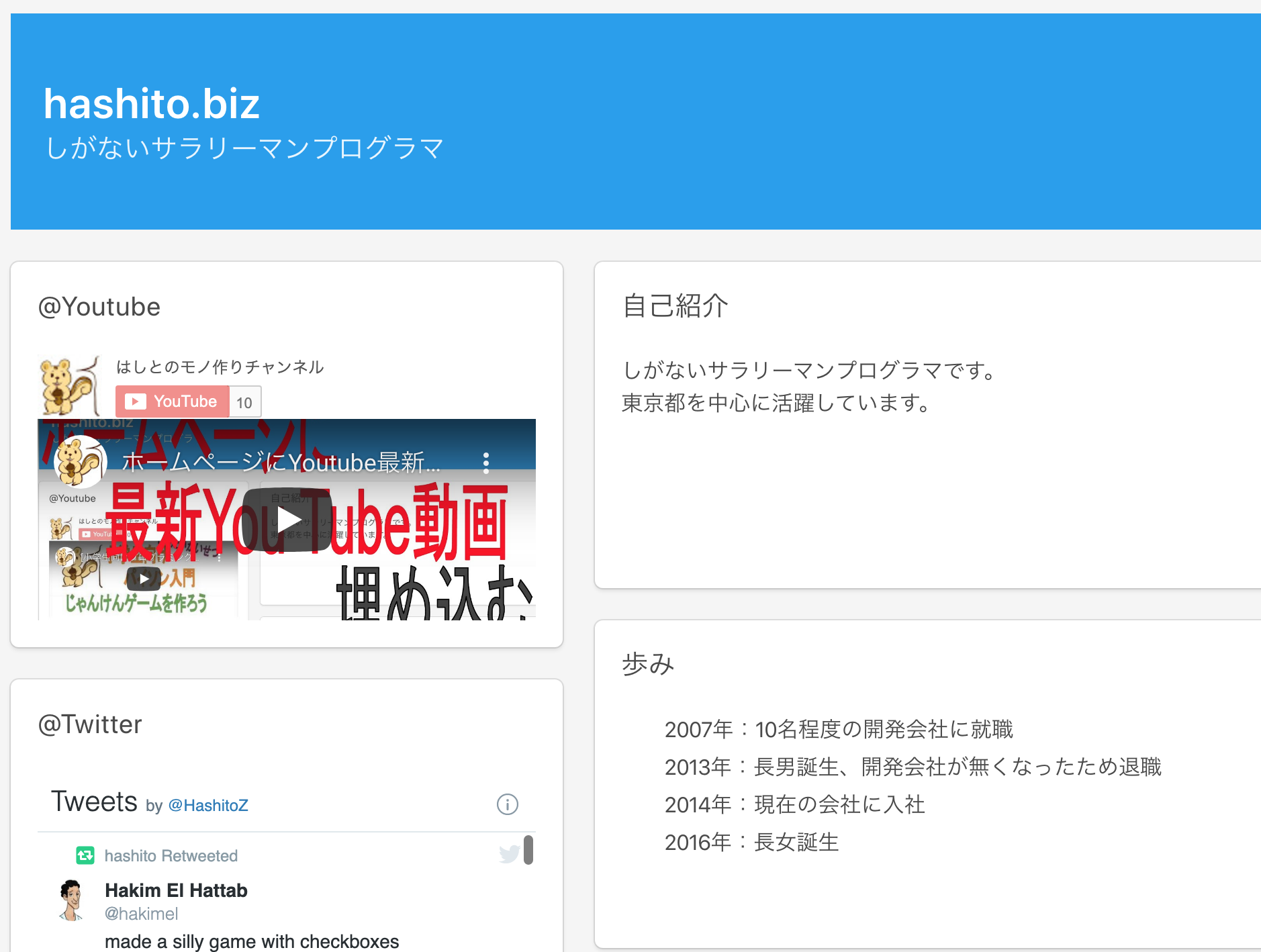Open the video's three-dot options menu
Screen dimensions: 1261x952
coord(486,463)
